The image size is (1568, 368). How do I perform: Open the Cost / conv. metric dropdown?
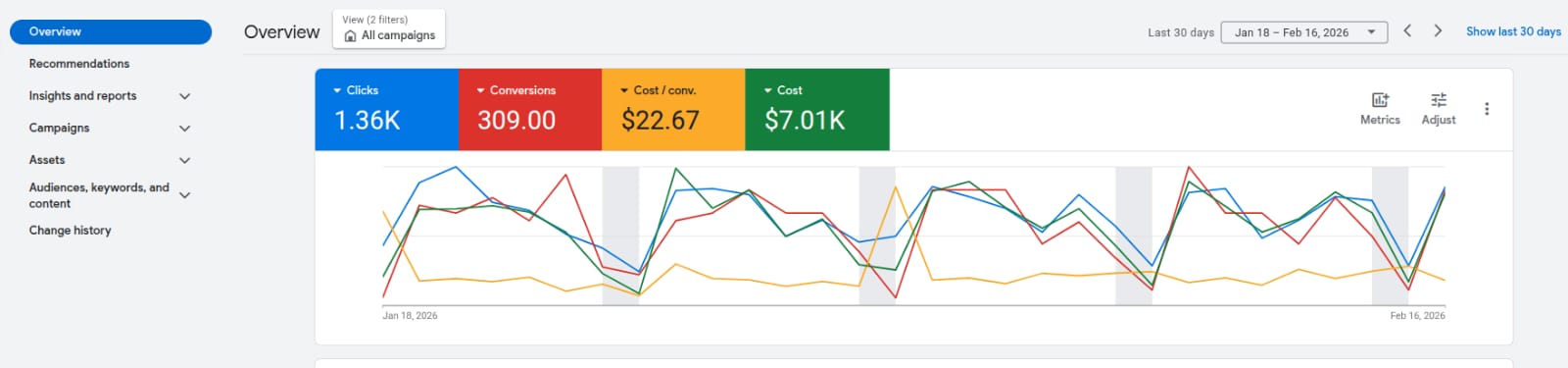[624, 90]
